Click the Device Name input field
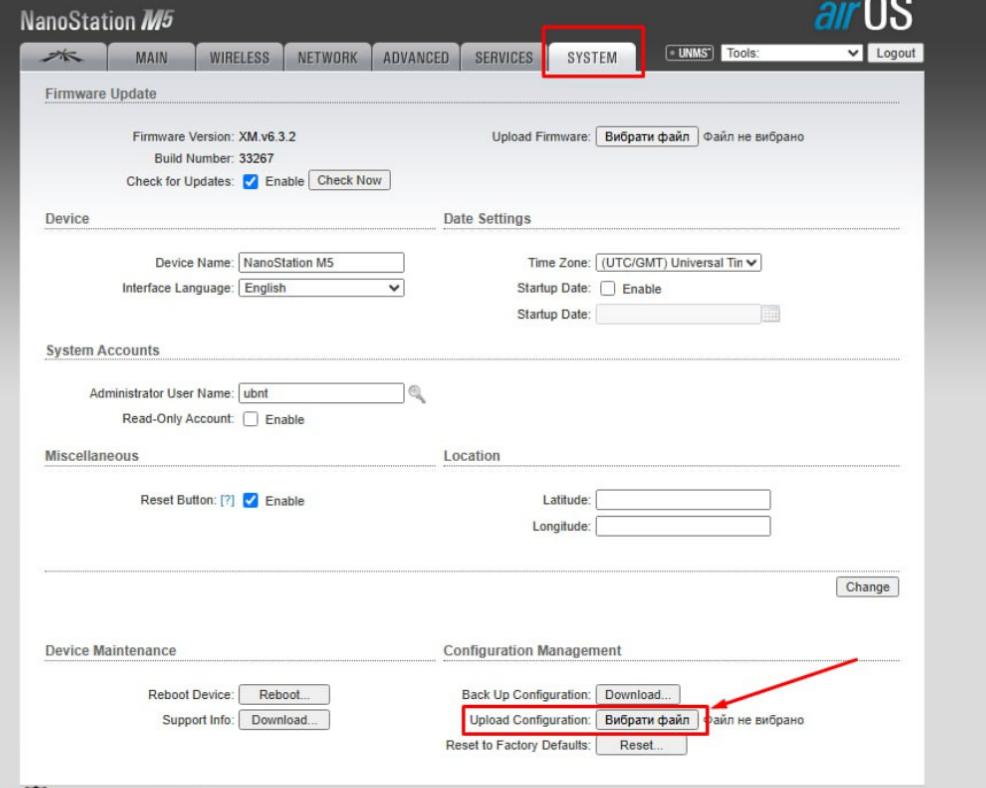 tap(321, 263)
